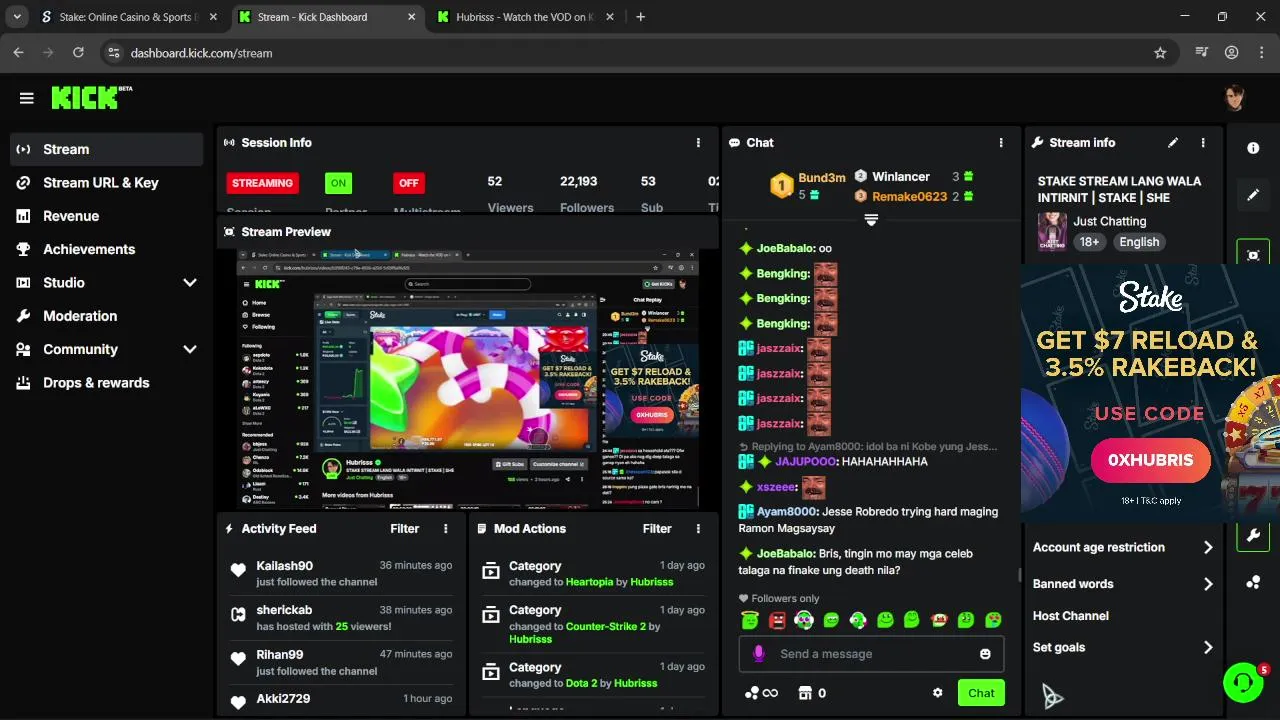The image size is (1280, 720).
Task: Click the purple microphone icon
Action: pyautogui.click(x=759, y=654)
